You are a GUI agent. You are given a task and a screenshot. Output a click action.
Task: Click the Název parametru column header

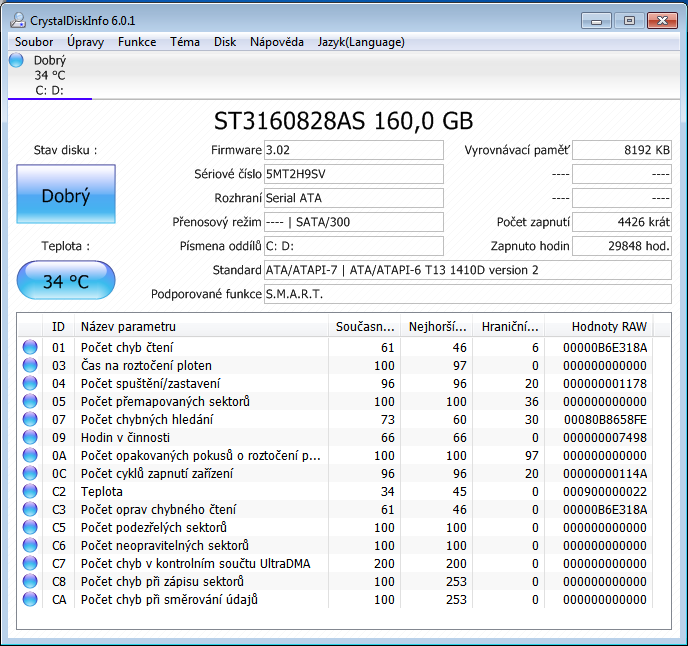201,327
